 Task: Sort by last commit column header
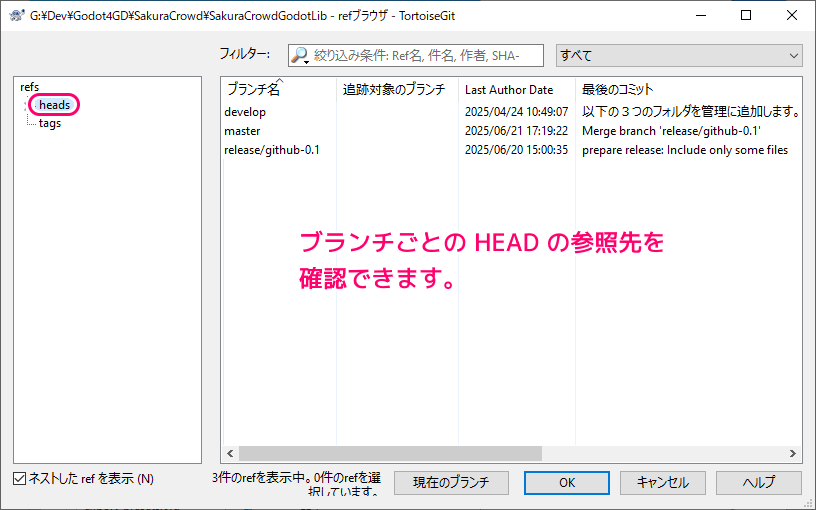coord(617,90)
